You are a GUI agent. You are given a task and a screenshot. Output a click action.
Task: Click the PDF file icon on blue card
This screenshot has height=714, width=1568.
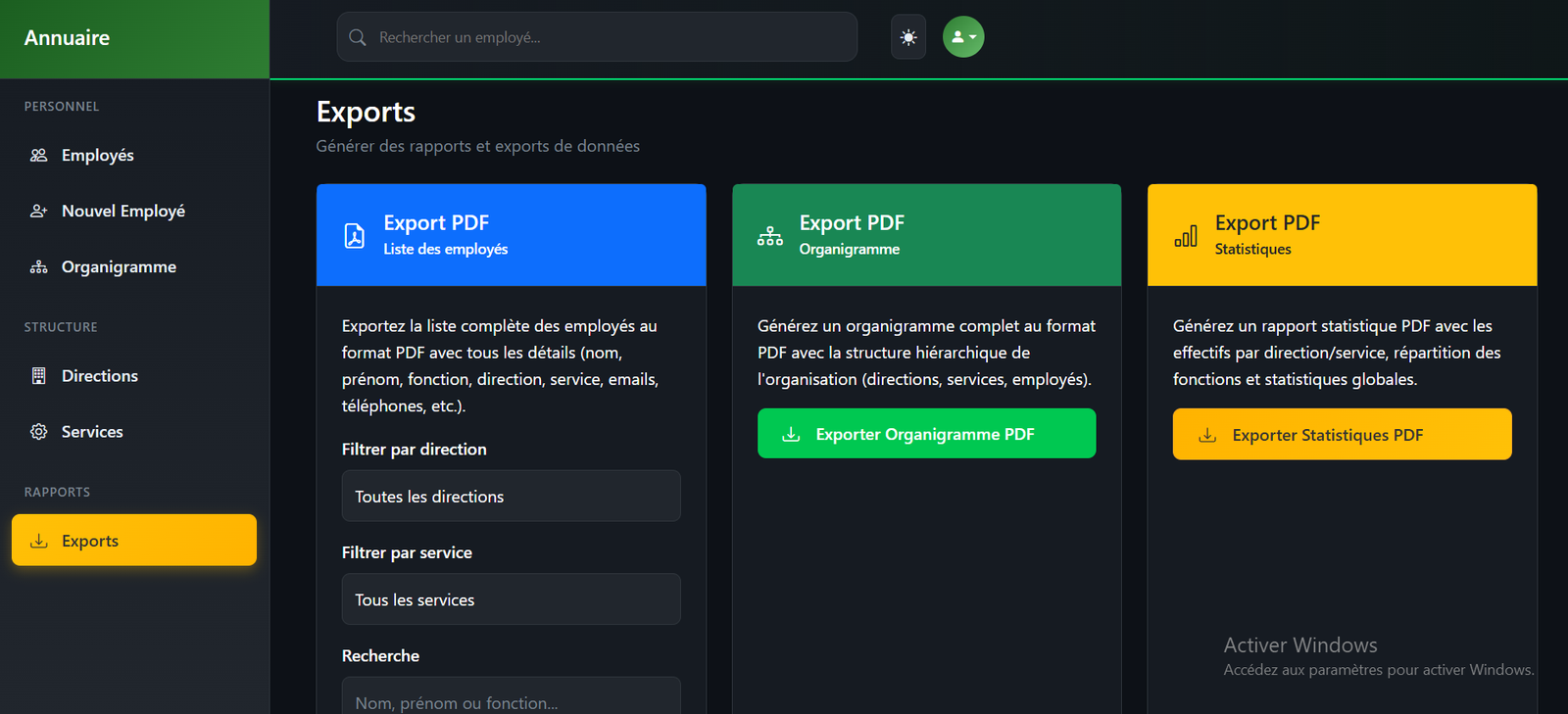[x=355, y=236]
